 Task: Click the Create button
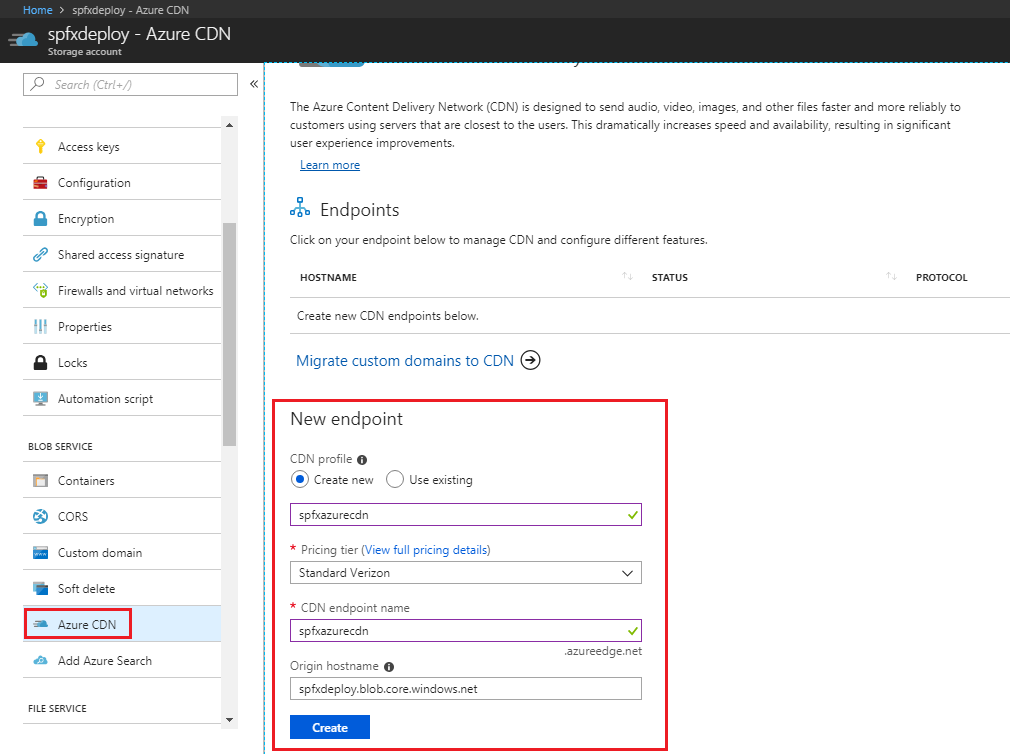pos(329,727)
